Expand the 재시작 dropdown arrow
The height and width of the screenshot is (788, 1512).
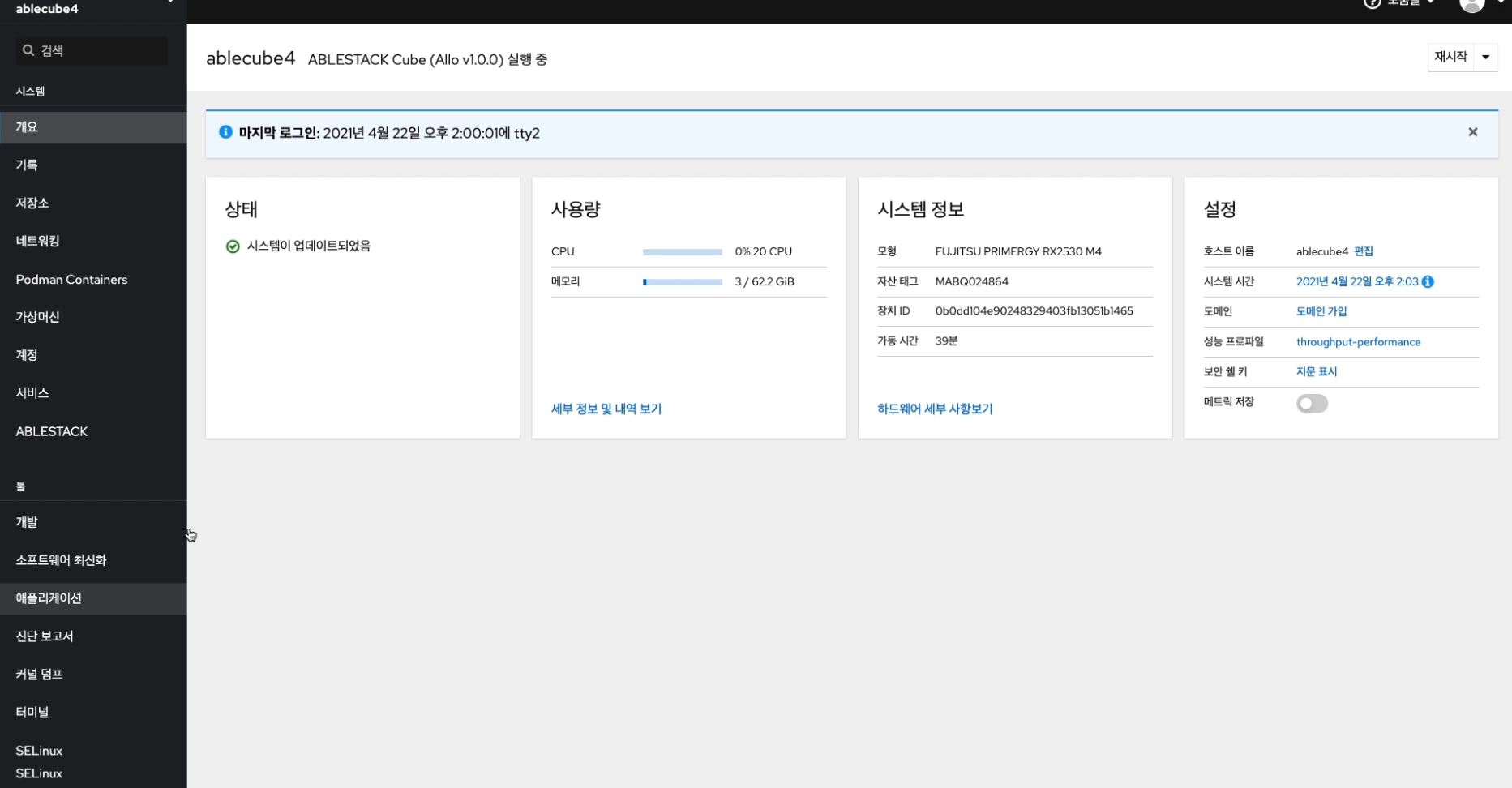tap(1485, 57)
